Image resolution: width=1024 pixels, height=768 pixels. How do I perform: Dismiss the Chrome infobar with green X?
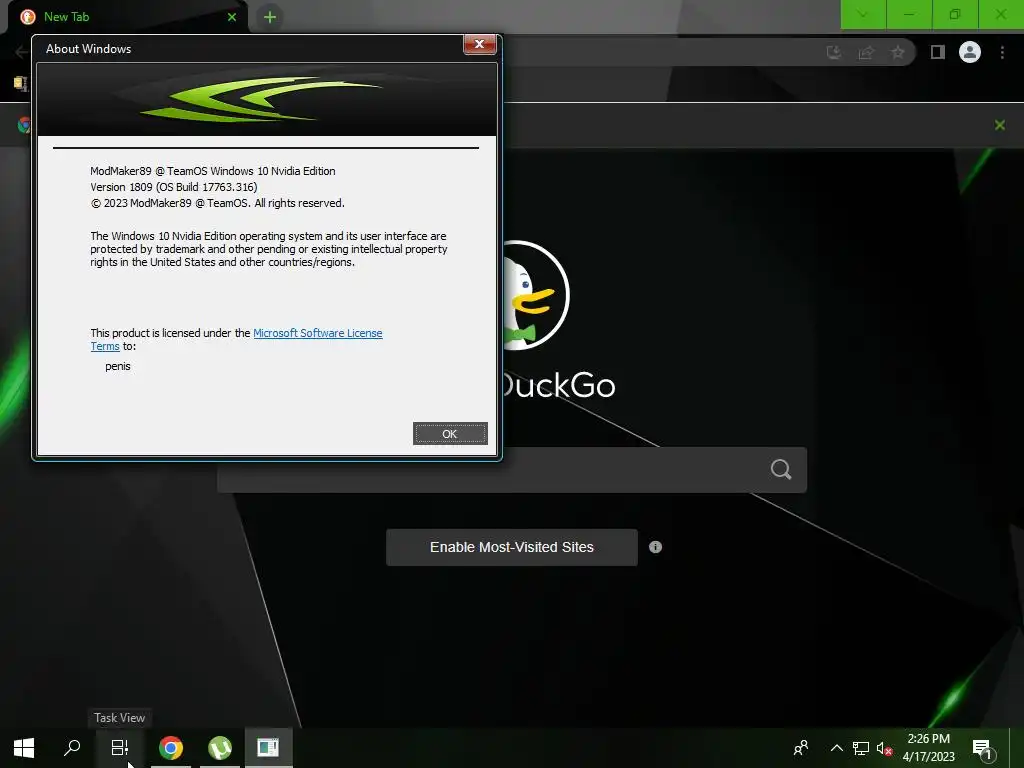click(999, 125)
